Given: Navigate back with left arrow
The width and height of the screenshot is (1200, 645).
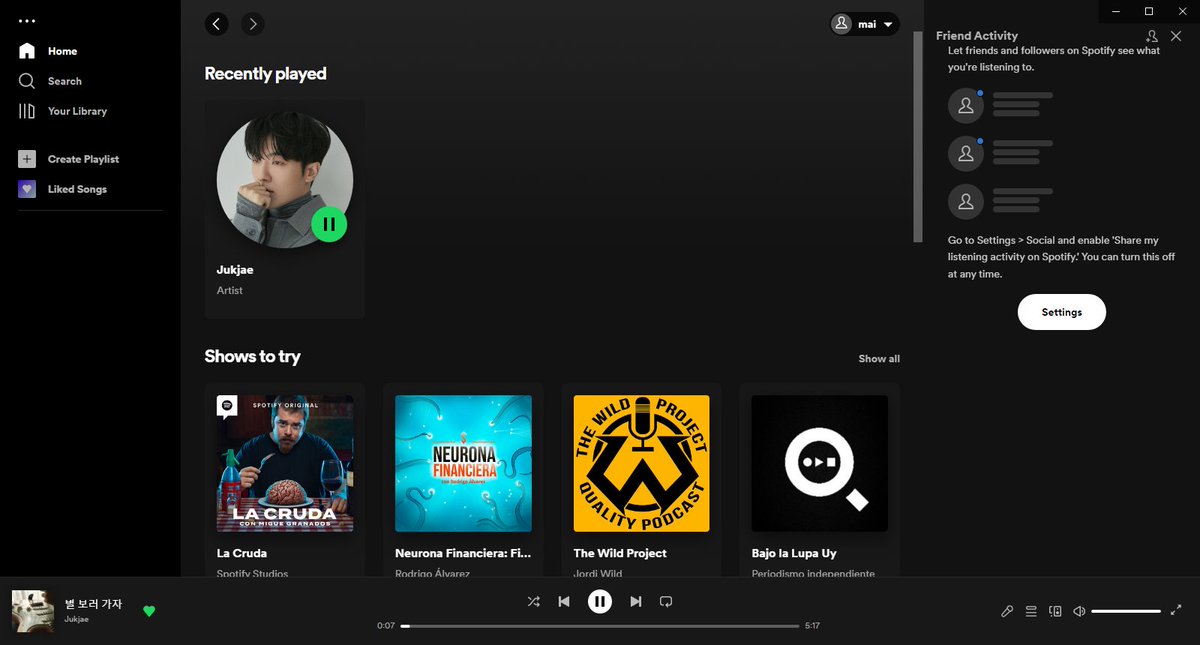Looking at the screenshot, I should (217, 24).
